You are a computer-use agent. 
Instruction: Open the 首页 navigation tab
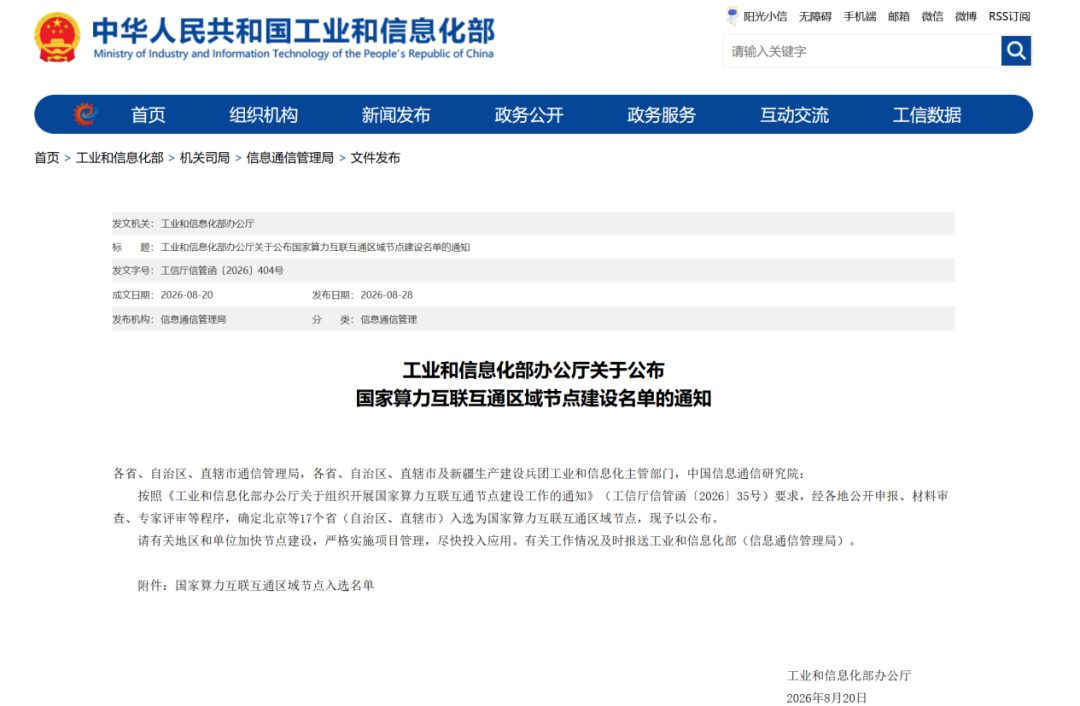click(148, 115)
